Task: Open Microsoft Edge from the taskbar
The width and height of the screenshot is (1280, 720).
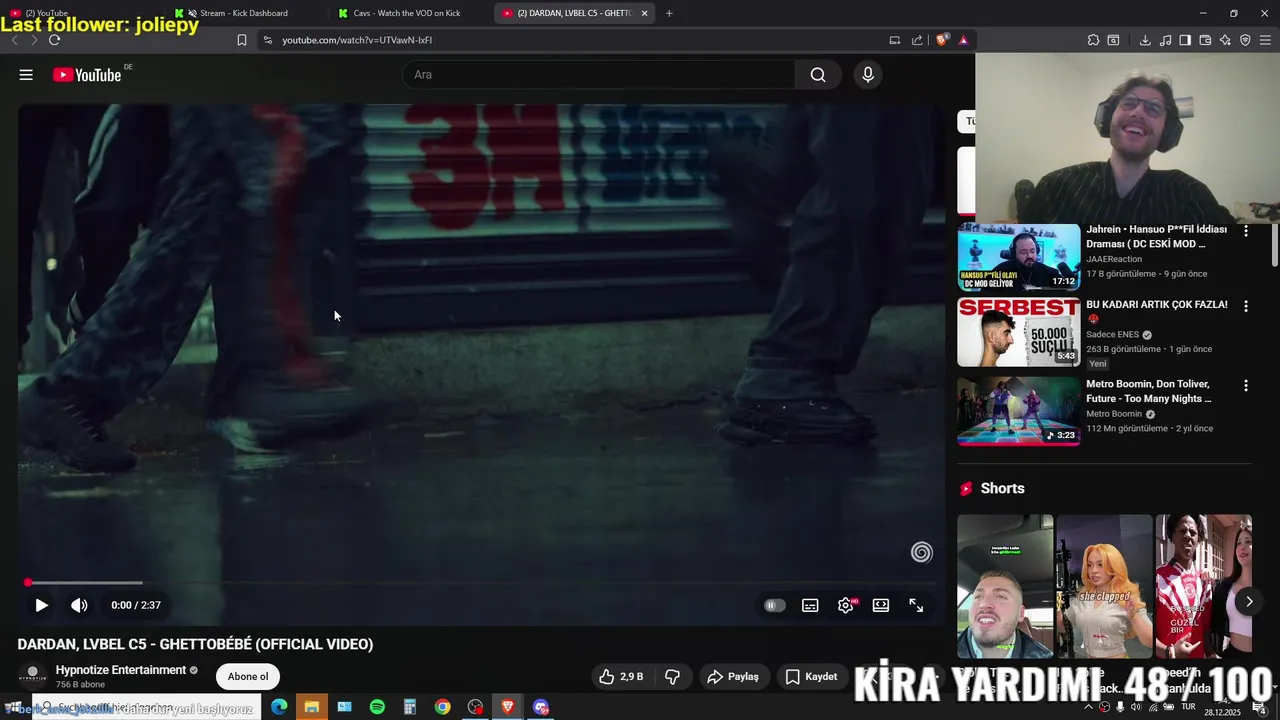Action: tap(279, 707)
